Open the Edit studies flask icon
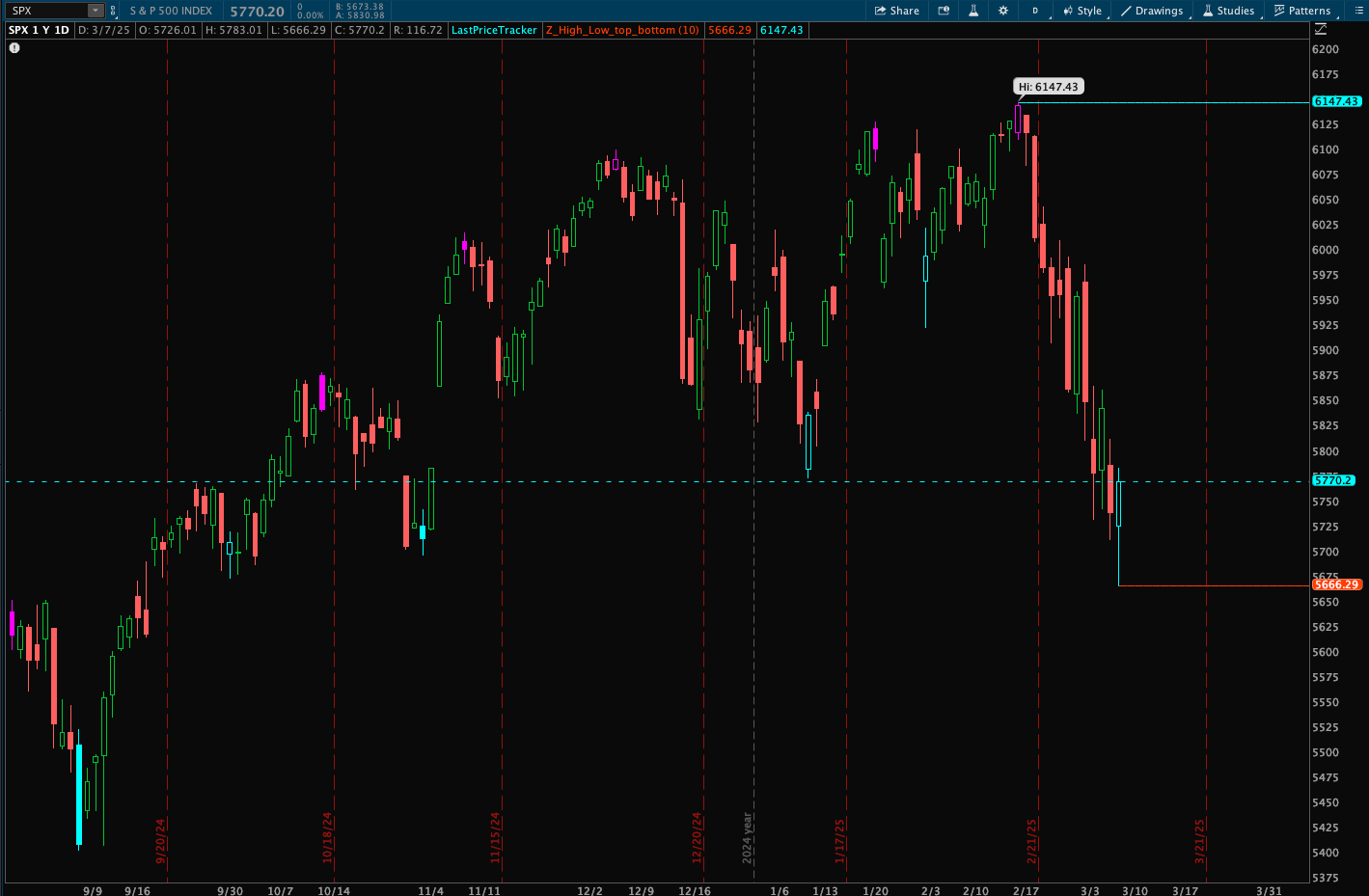 pyautogui.click(x=973, y=11)
